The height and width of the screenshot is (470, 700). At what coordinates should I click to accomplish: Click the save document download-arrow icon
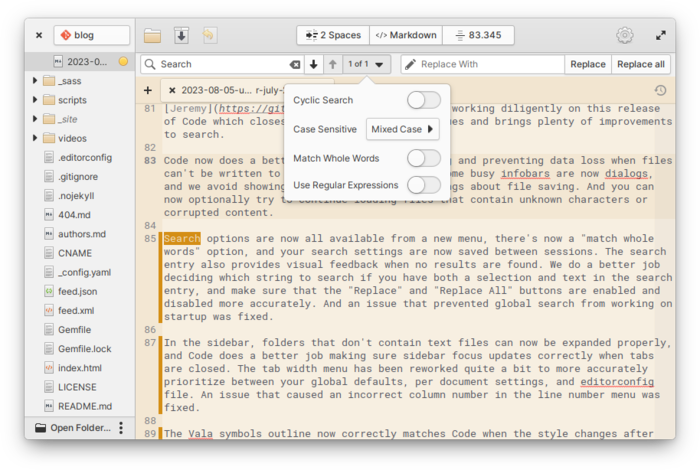pos(181,36)
